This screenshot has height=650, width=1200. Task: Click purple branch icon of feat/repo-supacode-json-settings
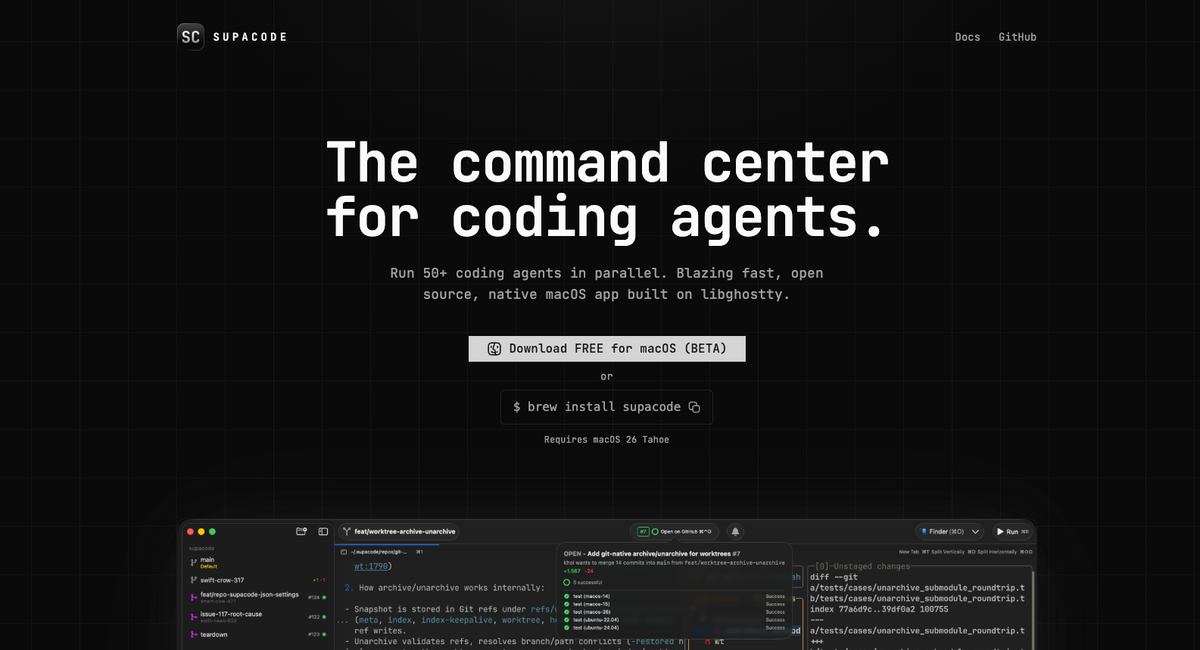coord(193,597)
